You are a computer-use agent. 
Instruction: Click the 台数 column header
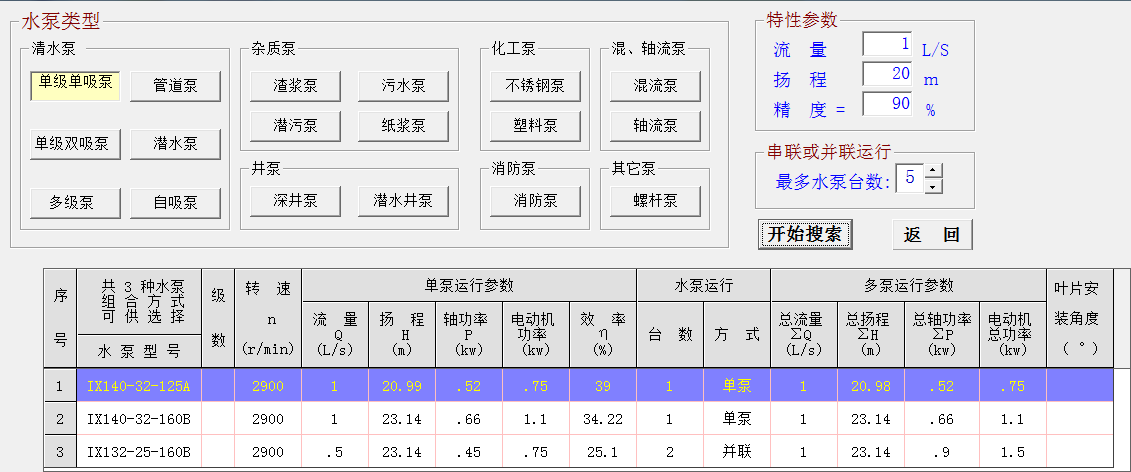[x=670, y=334]
